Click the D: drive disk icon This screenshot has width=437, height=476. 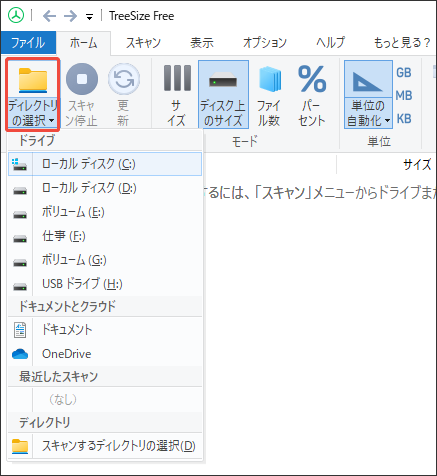(x=20, y=191)
